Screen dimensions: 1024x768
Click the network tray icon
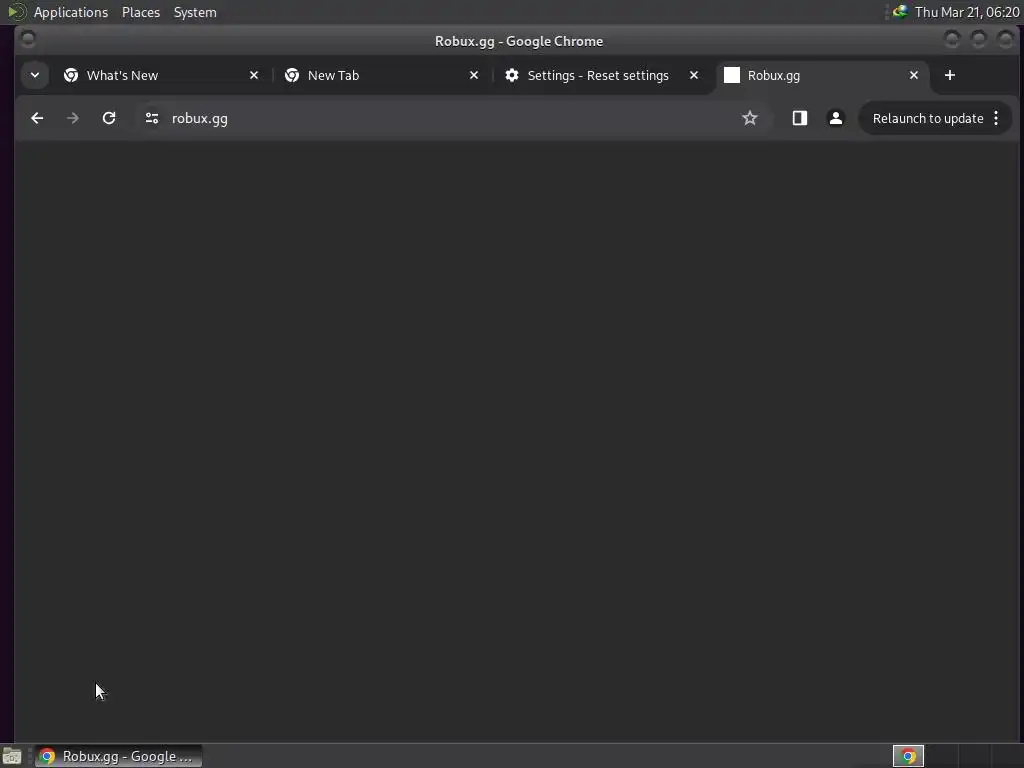tap(900, 12)
